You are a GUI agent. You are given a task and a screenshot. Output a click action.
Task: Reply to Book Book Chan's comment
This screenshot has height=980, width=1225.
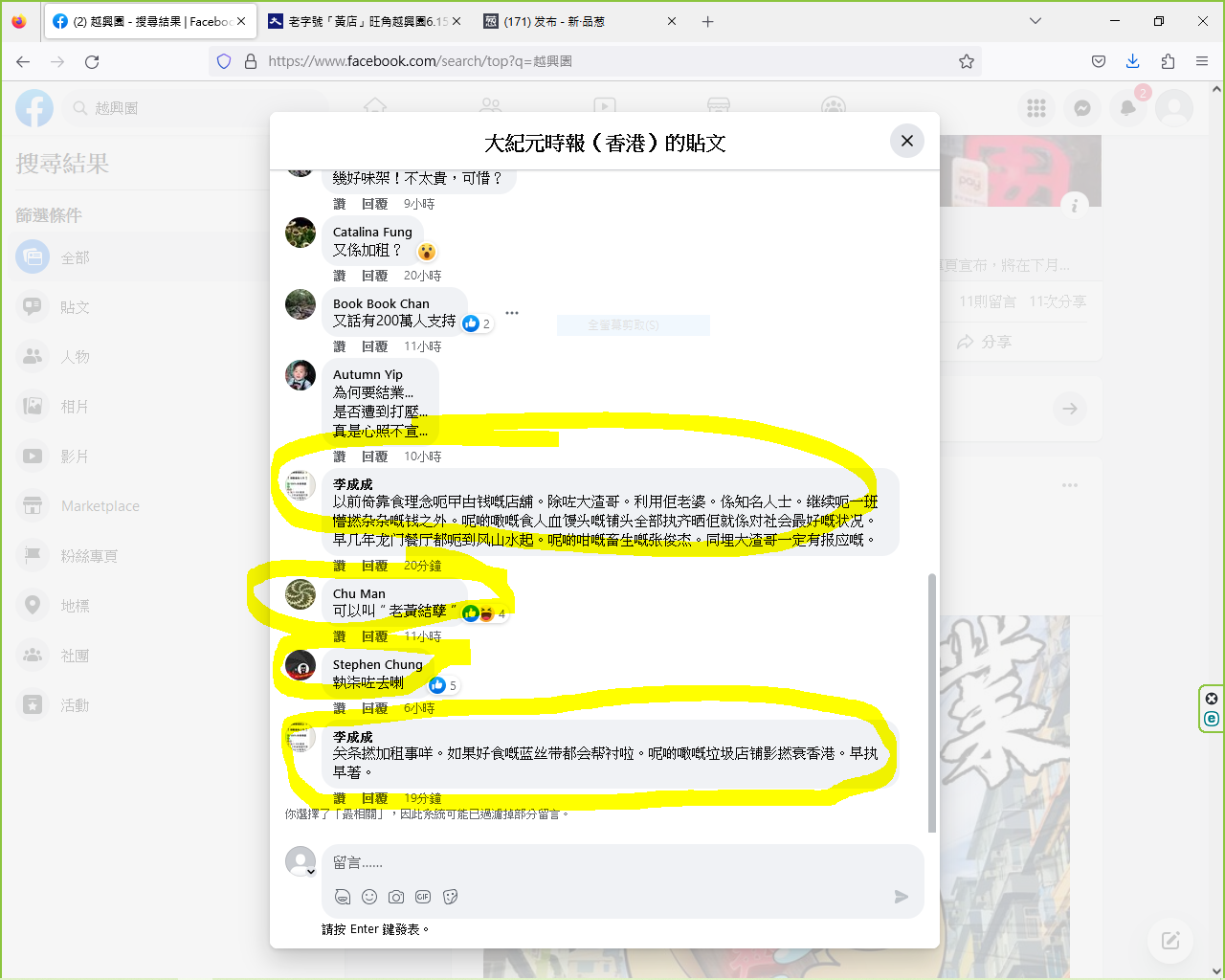[x=374, y=346]
